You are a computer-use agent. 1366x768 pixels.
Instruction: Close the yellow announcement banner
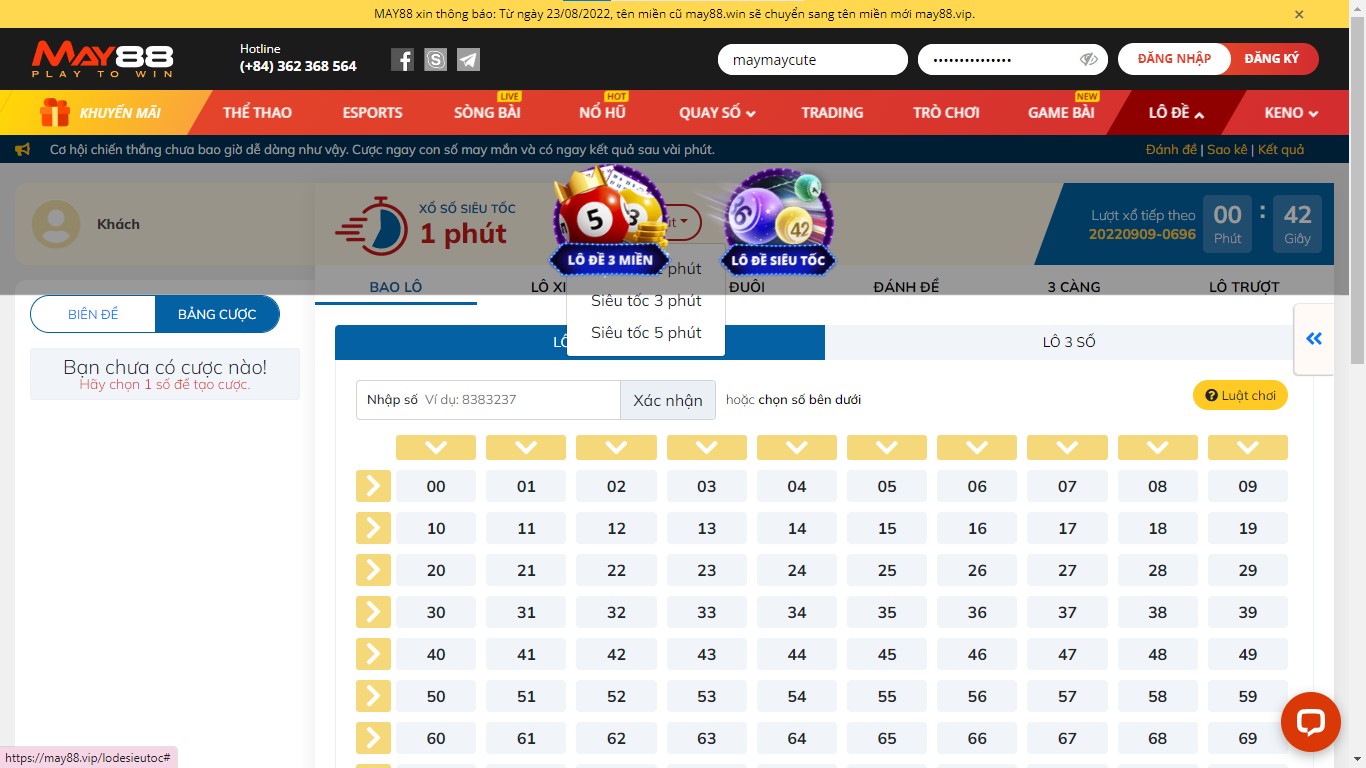click(1299, 14)
